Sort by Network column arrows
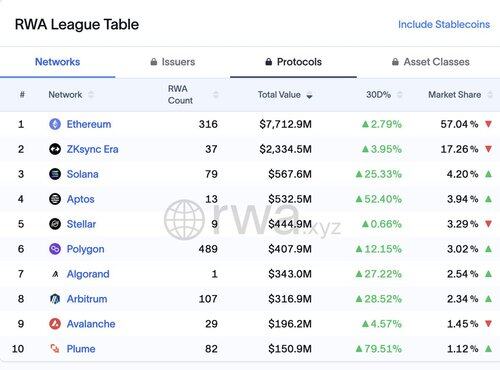Image resolution: width=500 pixels, height=370 pixels. click(x=91, y=95)
